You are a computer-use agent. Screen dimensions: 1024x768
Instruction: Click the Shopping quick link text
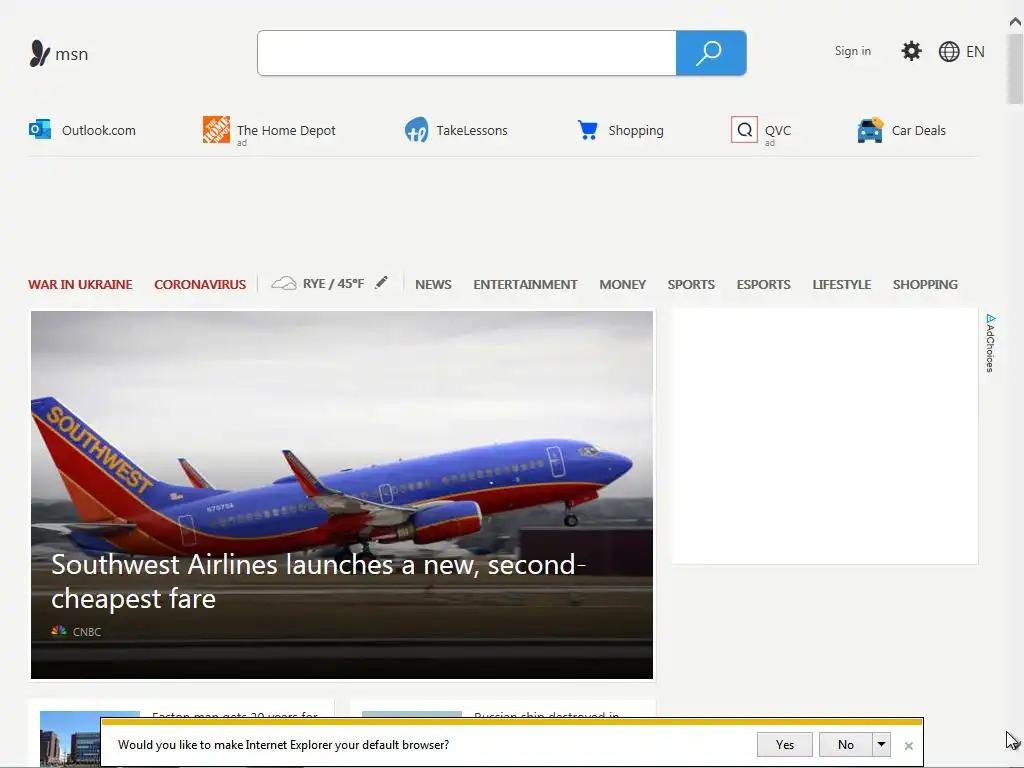635,130
